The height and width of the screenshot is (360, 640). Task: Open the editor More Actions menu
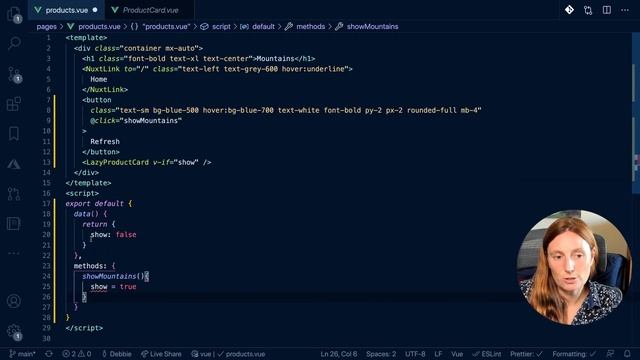tap(625, 10)
